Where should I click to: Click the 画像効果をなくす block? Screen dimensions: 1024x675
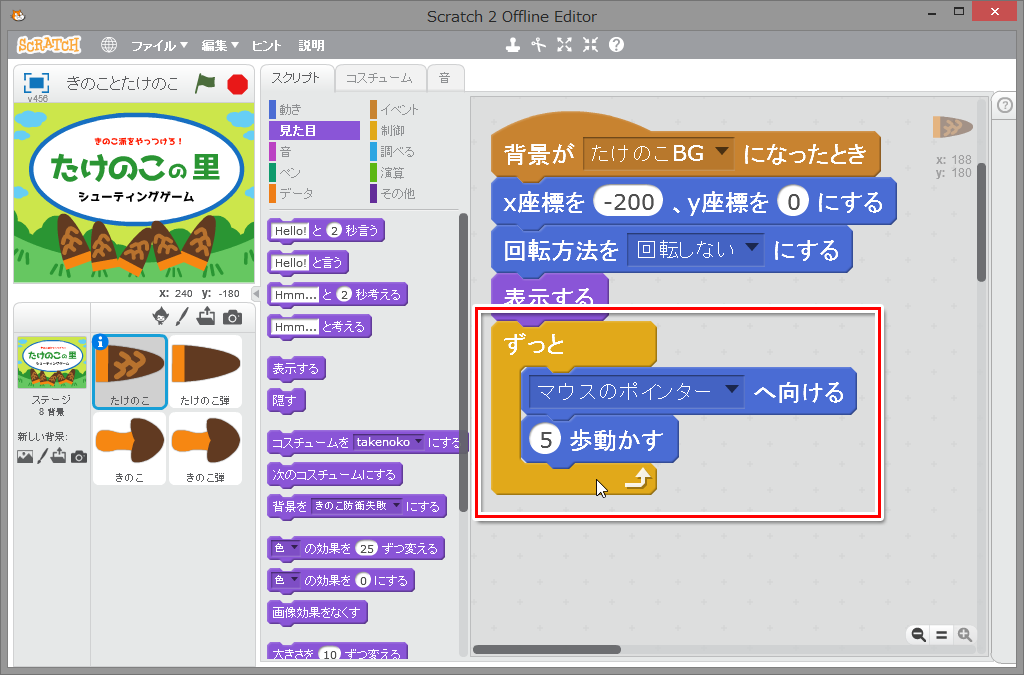click(317, 612)
